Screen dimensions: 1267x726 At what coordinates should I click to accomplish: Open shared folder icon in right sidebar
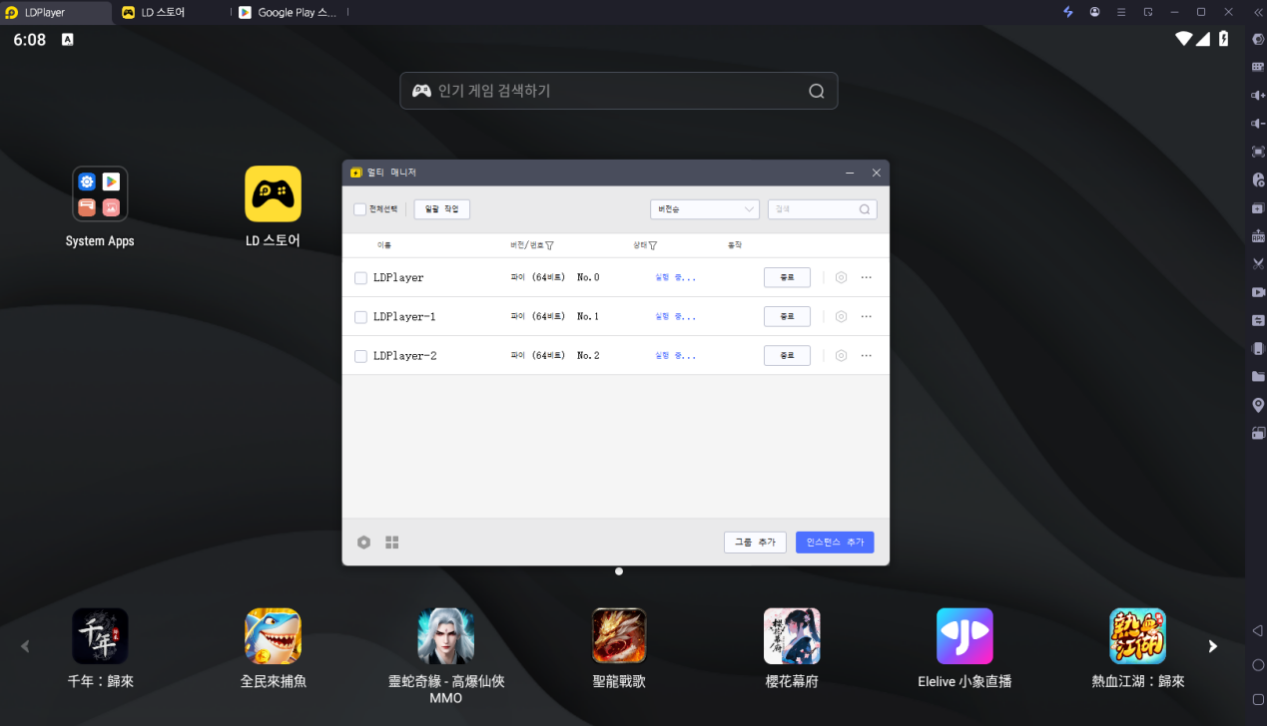pyautogui.click(x=1258, y=377)
